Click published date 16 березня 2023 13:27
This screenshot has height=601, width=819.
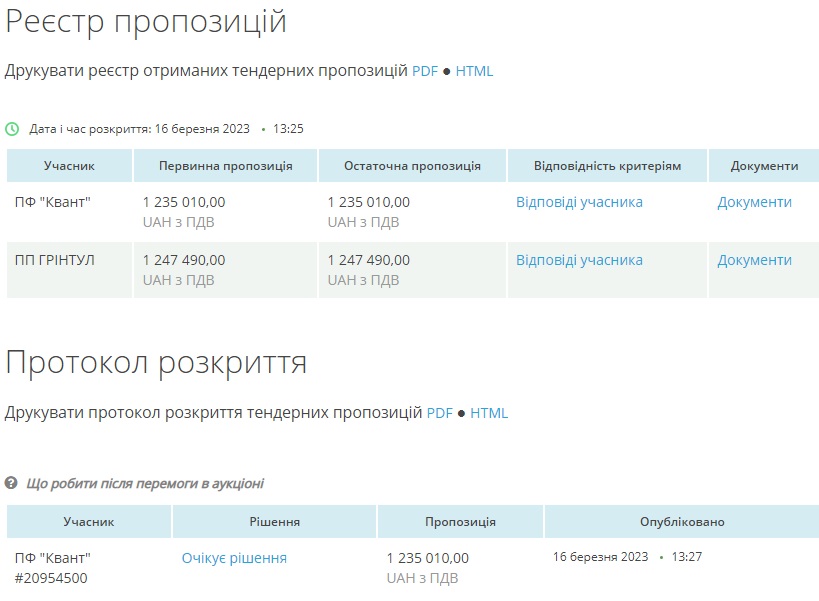(x=627, y=557)
